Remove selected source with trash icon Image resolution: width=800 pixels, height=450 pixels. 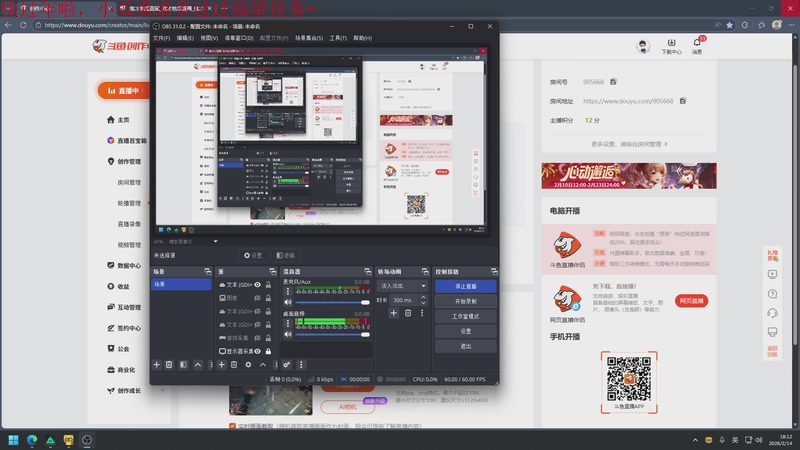point(234,365)
